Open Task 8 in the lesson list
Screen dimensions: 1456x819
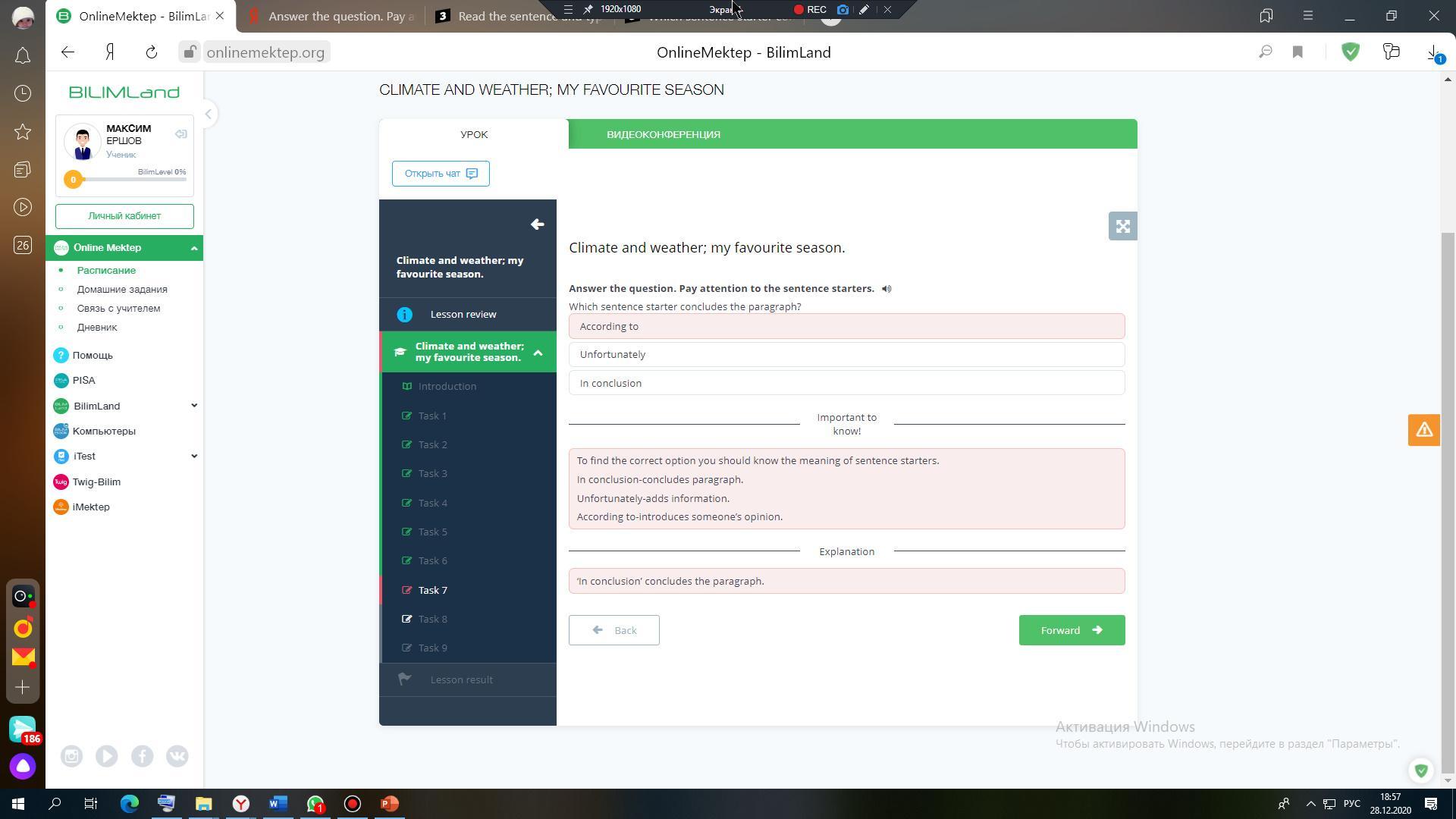tap(433, 619)
